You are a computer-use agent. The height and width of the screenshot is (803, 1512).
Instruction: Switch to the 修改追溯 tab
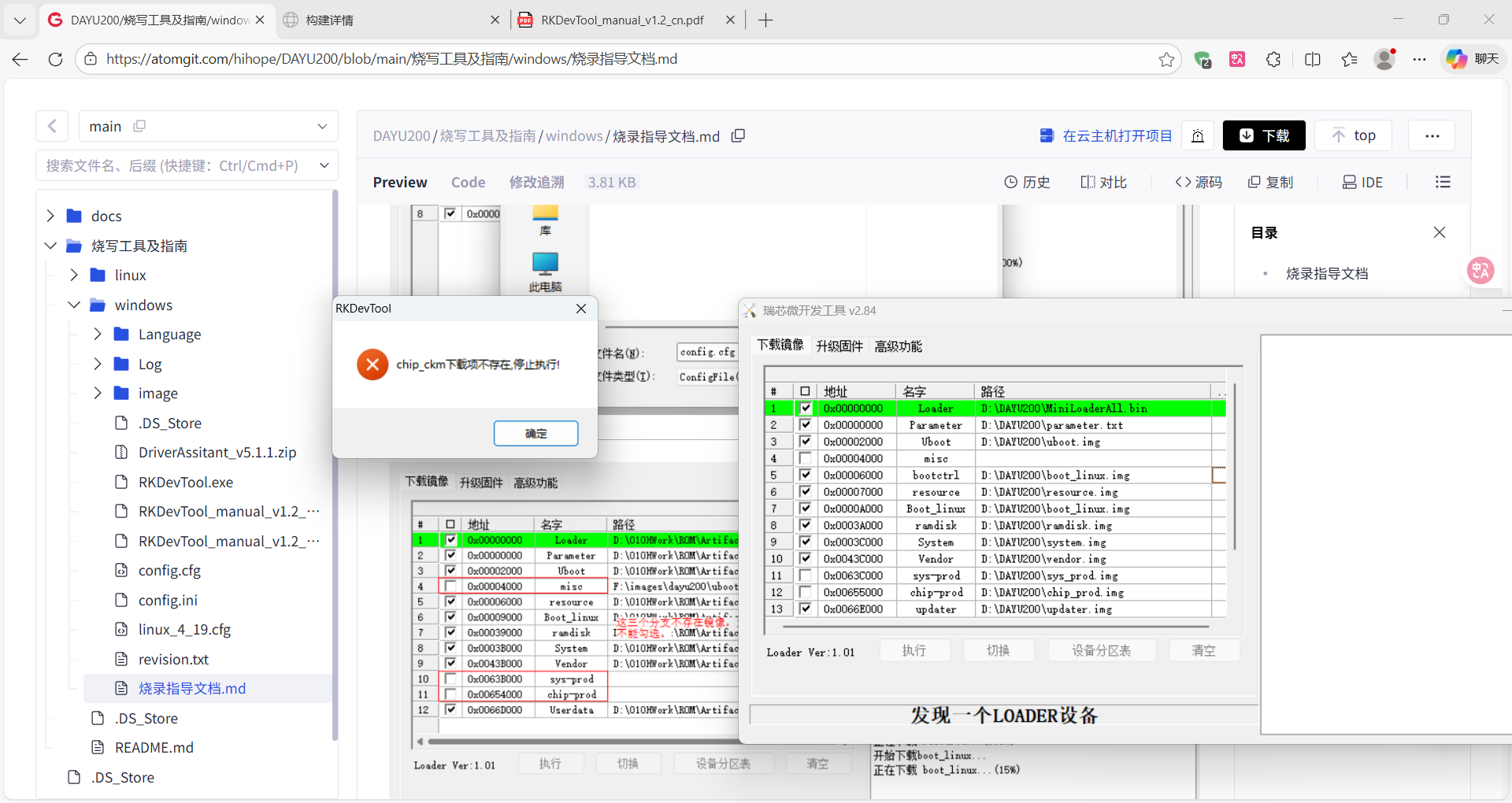point(536,182)
